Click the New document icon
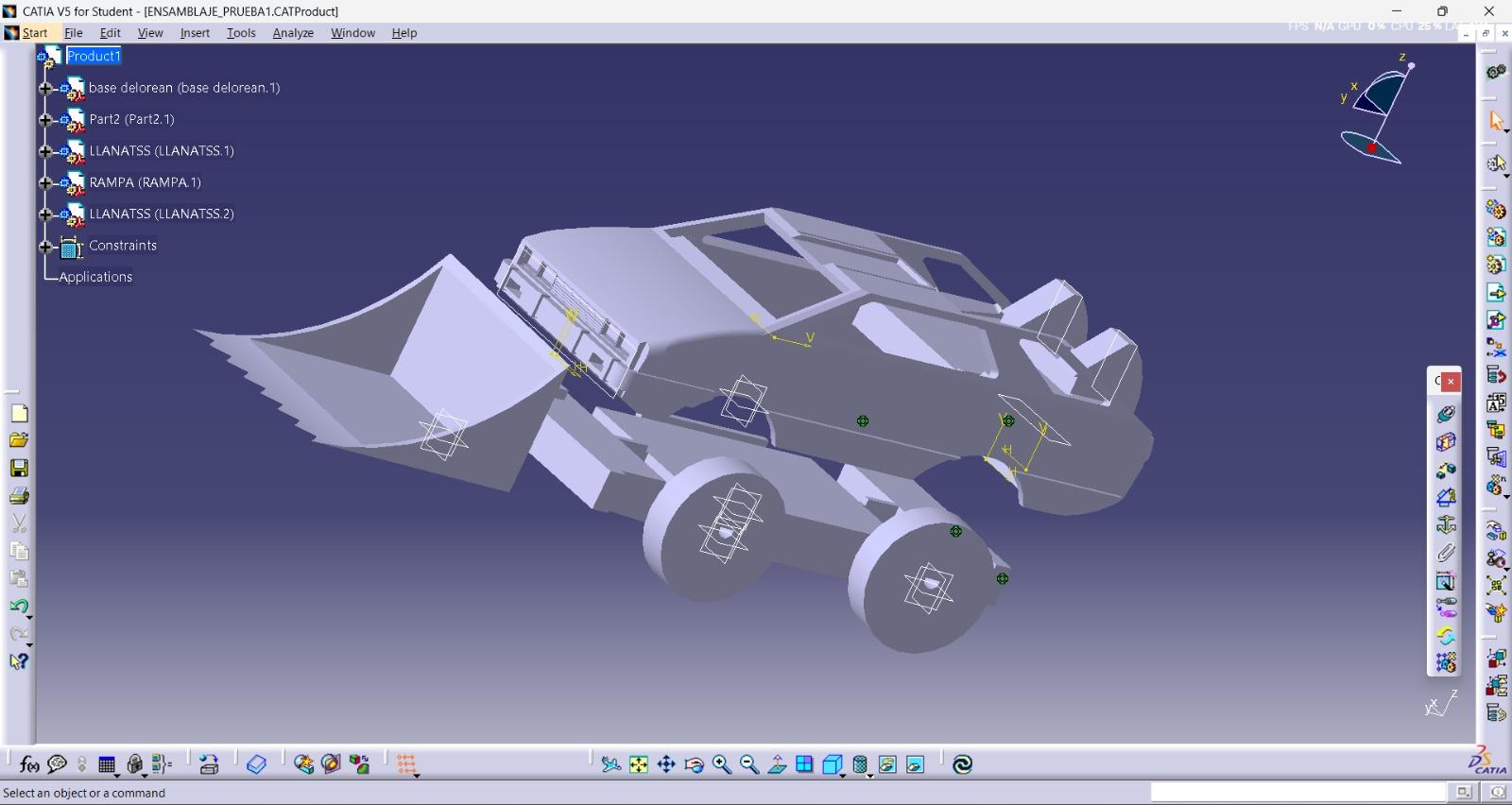Image resolution: width=1512 pixels, height=805 pixels. pyautogui.click(x=19, y=413)
